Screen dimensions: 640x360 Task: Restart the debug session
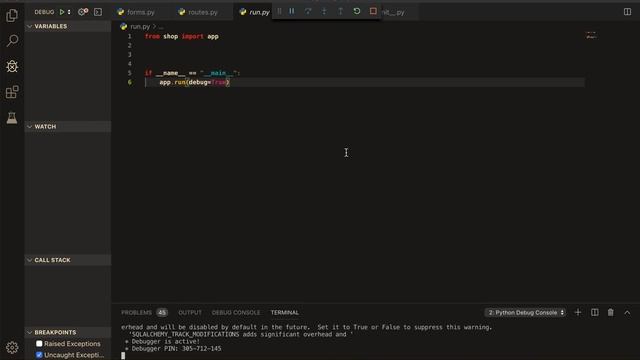pyautogui.click(x=357, y=11)
